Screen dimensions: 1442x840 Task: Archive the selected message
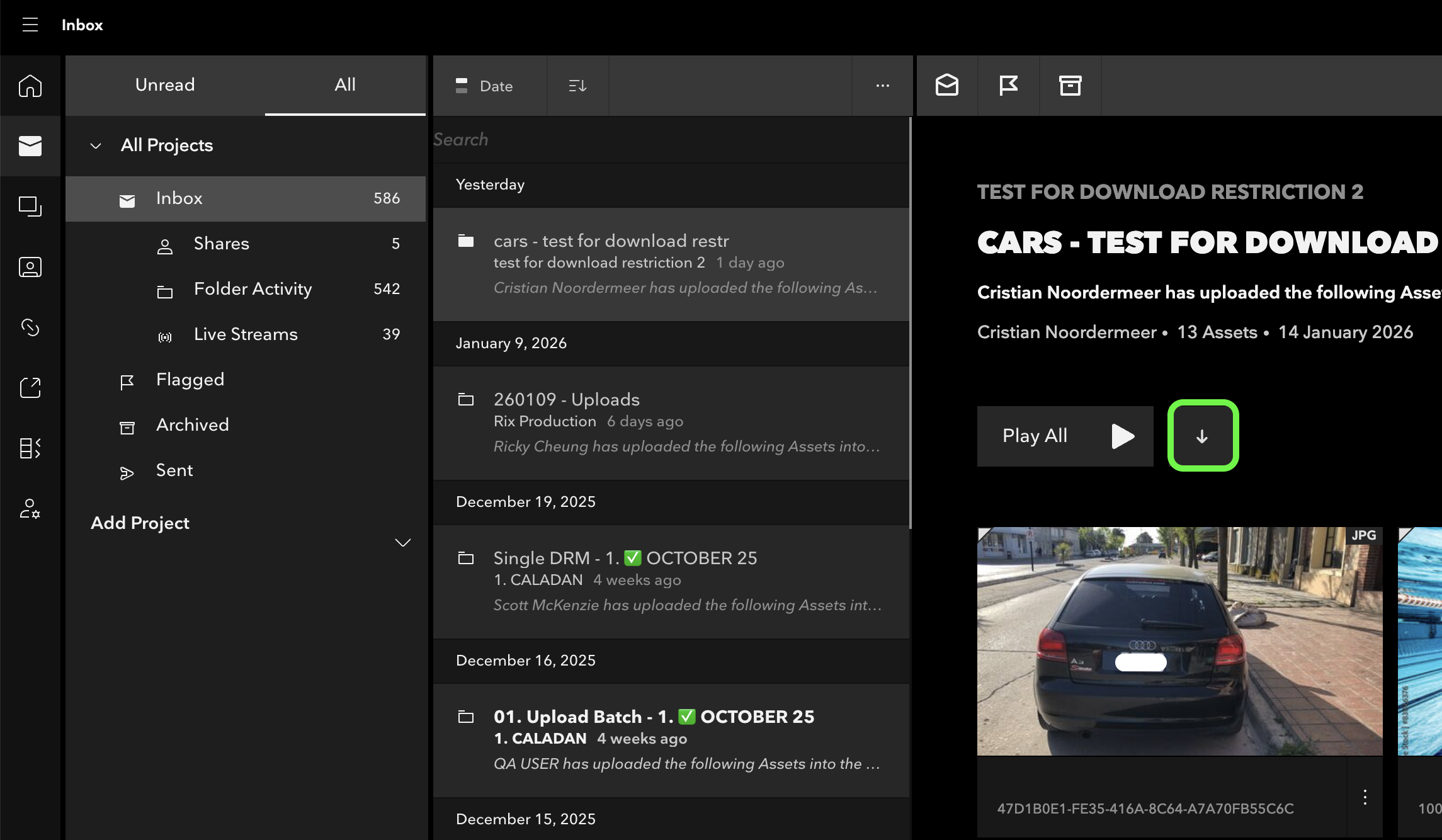point(1070,85)
